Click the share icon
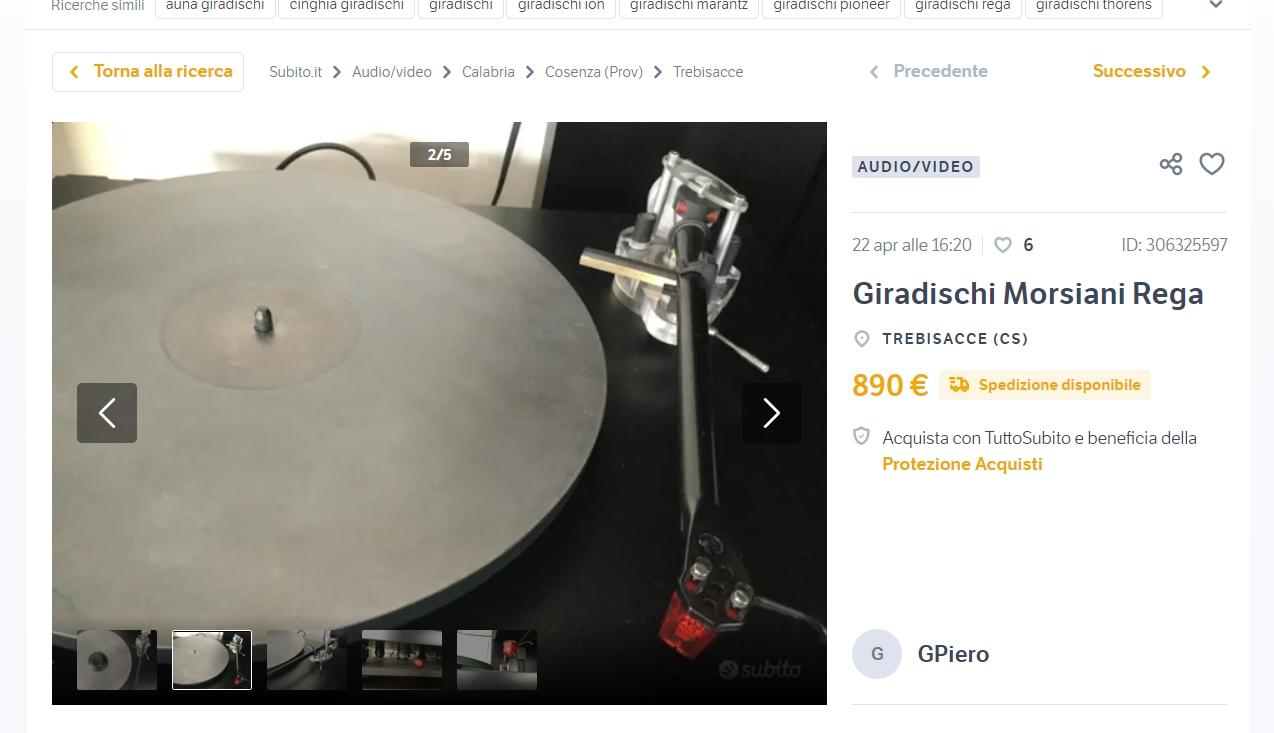The image size is (1274, 733). coord(1171,164)
